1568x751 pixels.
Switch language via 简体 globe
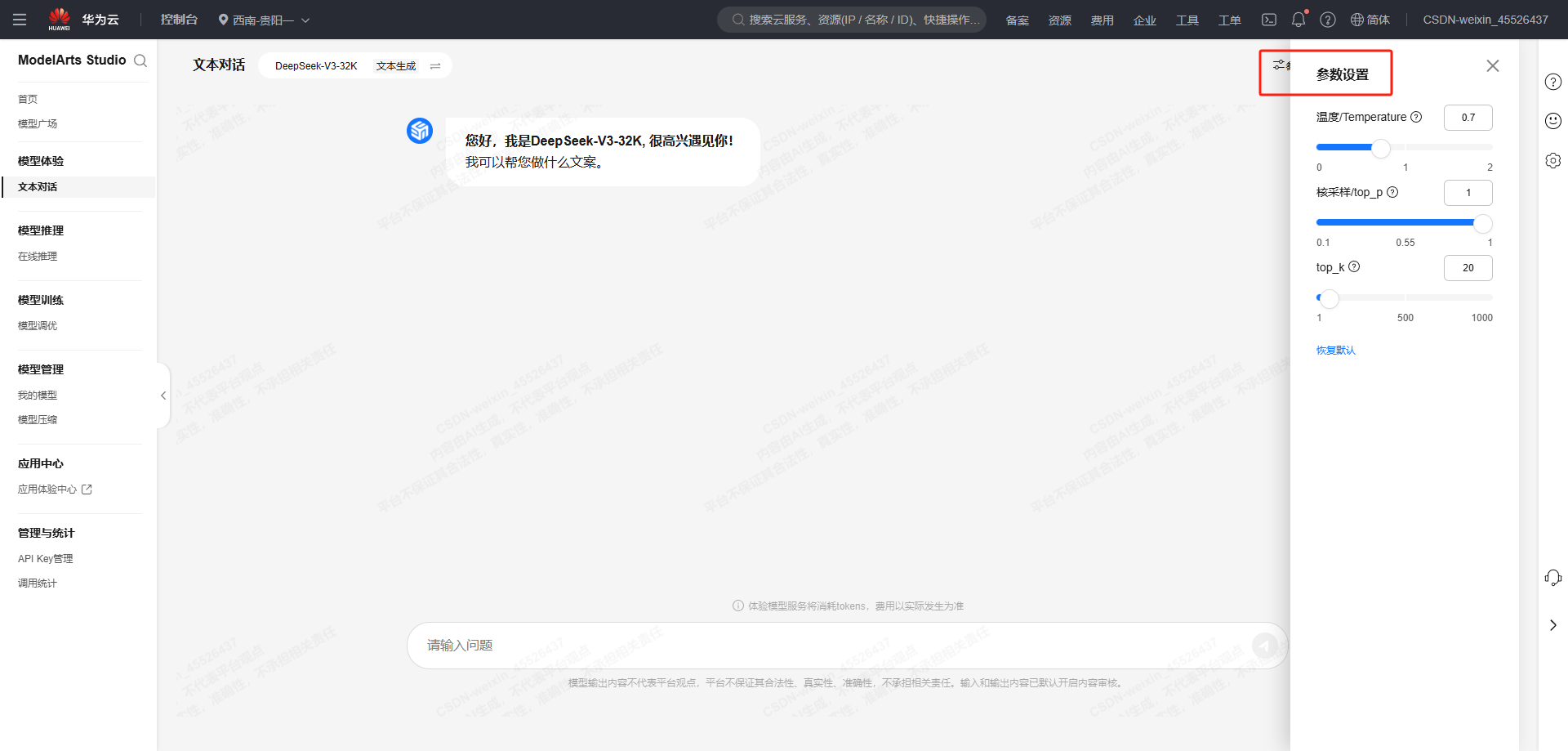tap(1370, 20)
